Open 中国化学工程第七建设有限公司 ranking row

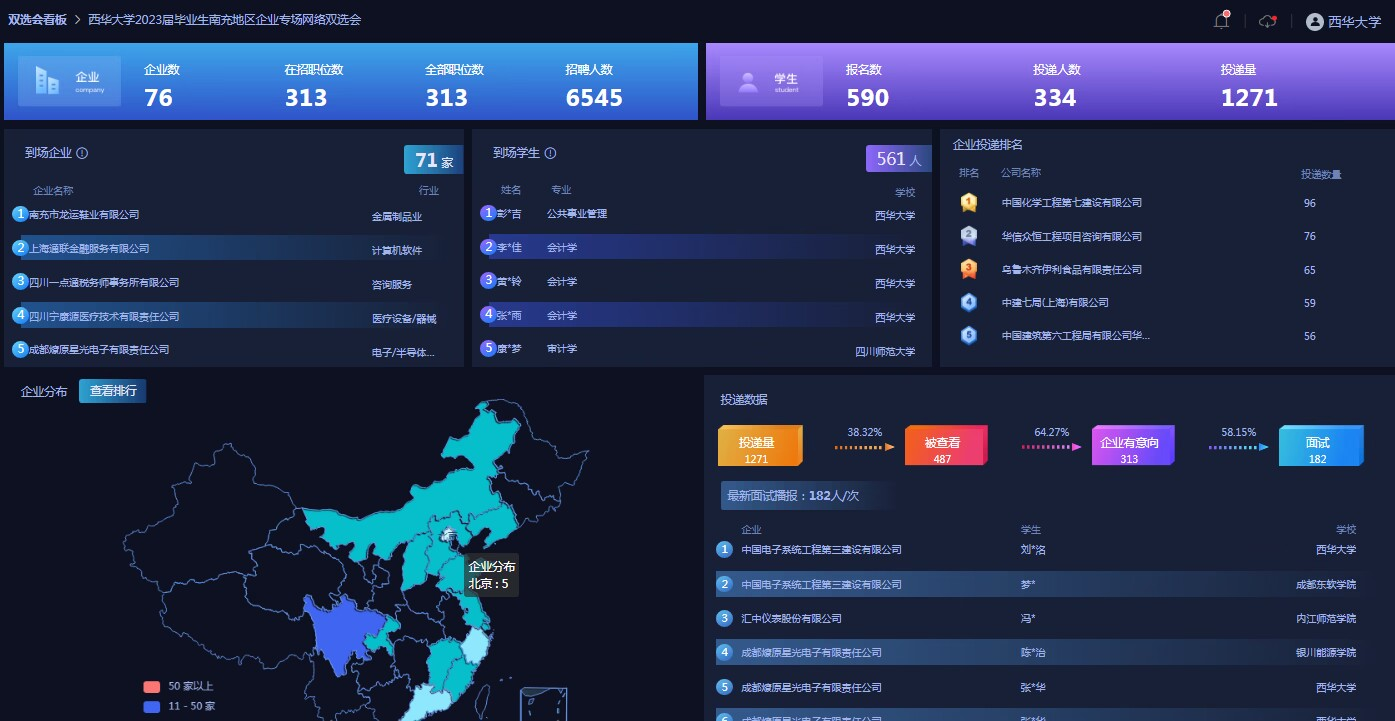[x=1071, y=203]
